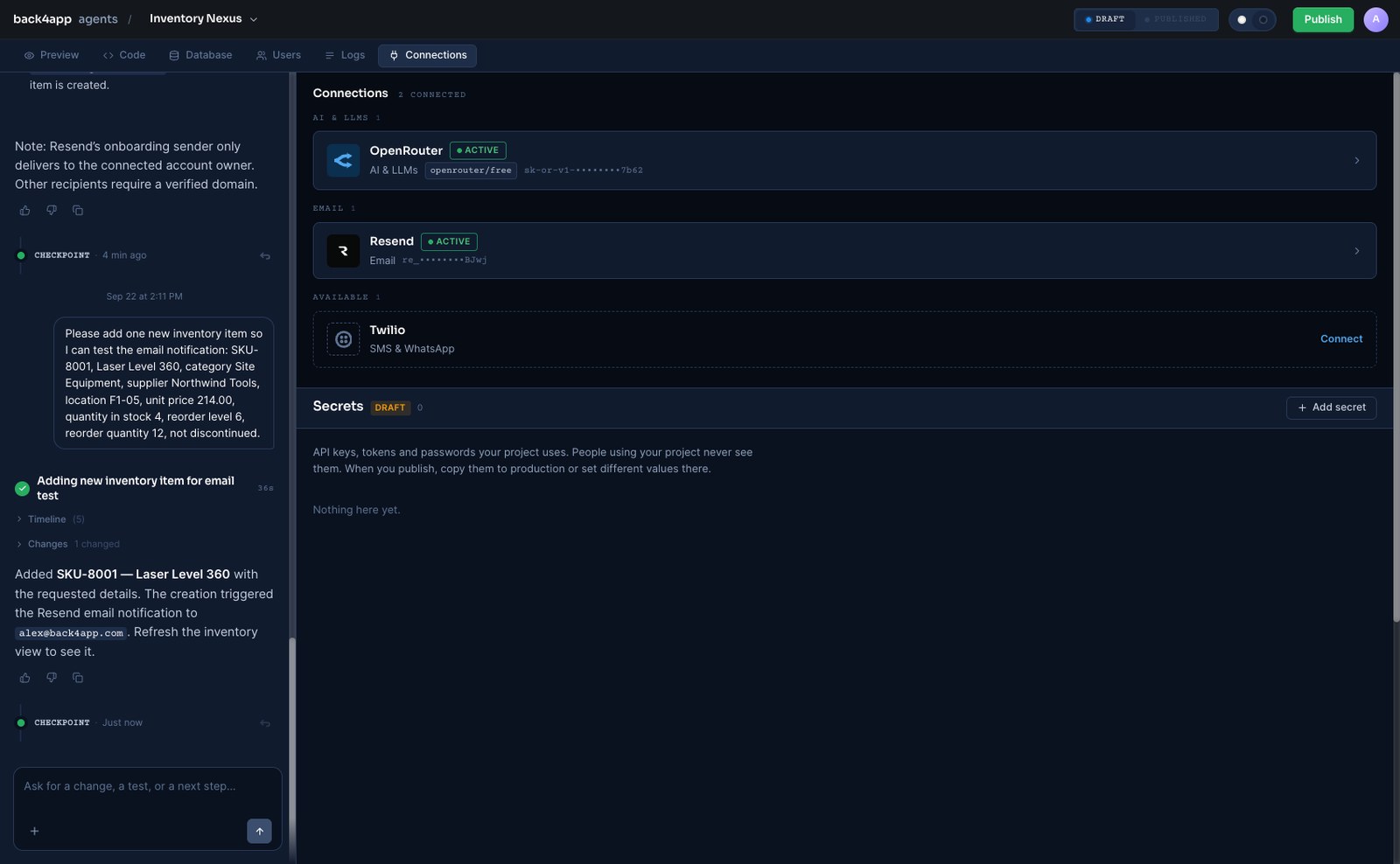This screenshot has width=1400, height=864.
Task: Focus the 'Ask for a change' input
Action: pyautogui.click(x=147, y=787)
